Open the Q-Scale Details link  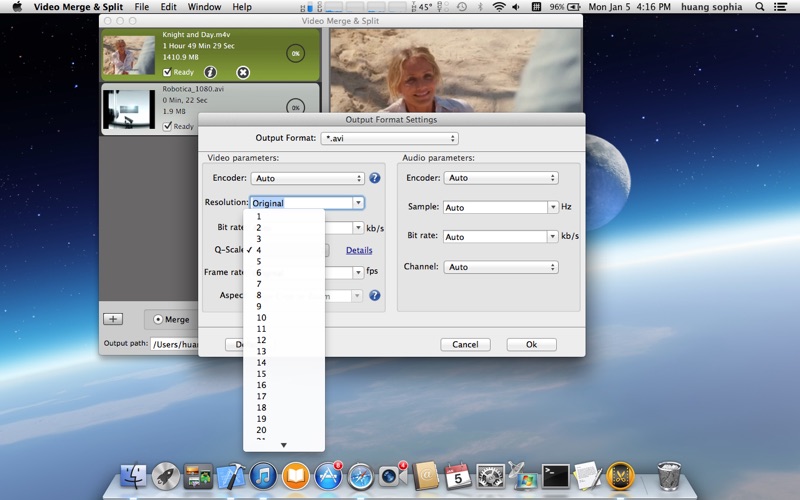[359, 250]
